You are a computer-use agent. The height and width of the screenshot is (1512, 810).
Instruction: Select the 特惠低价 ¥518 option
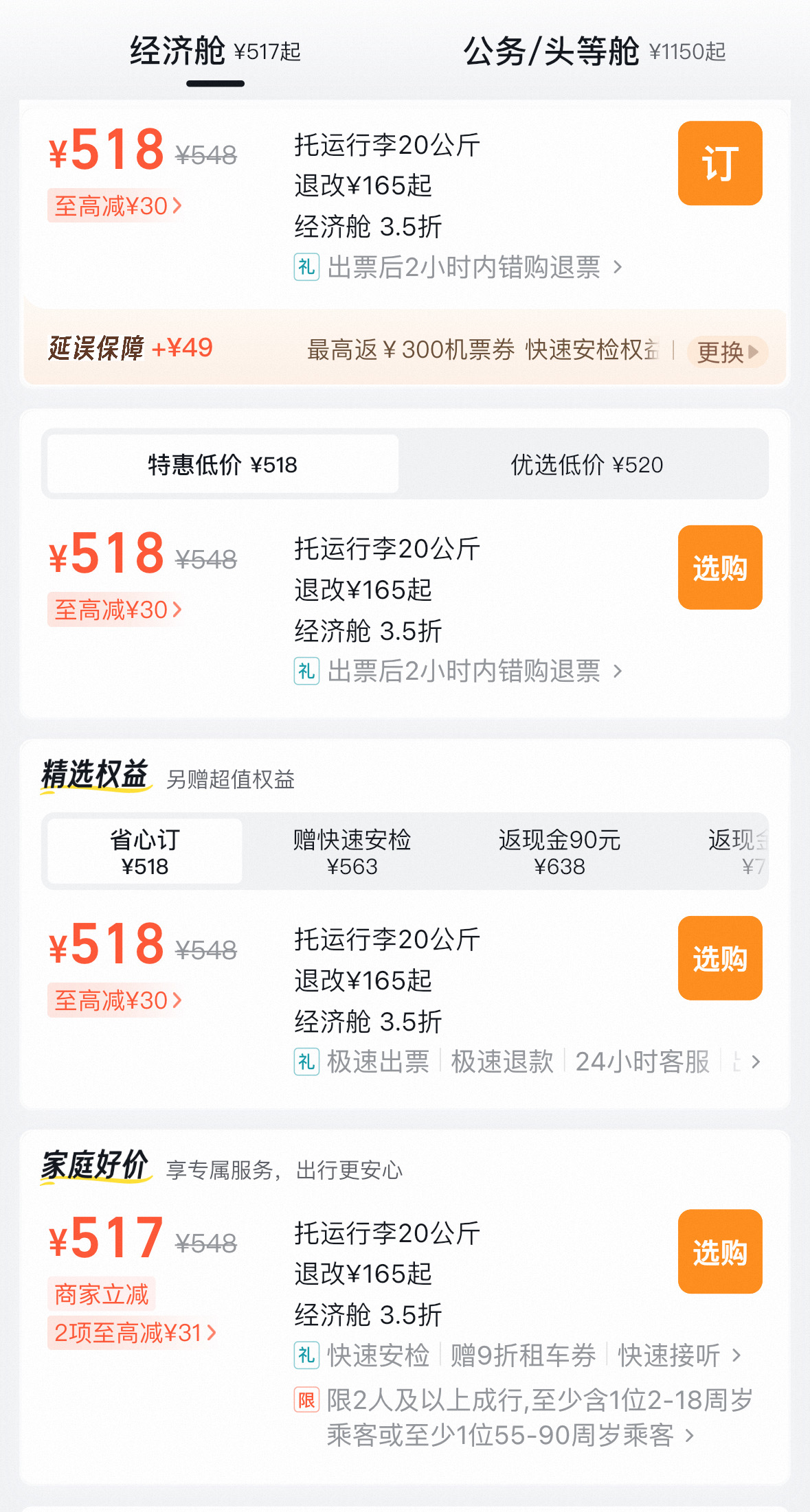223,465
